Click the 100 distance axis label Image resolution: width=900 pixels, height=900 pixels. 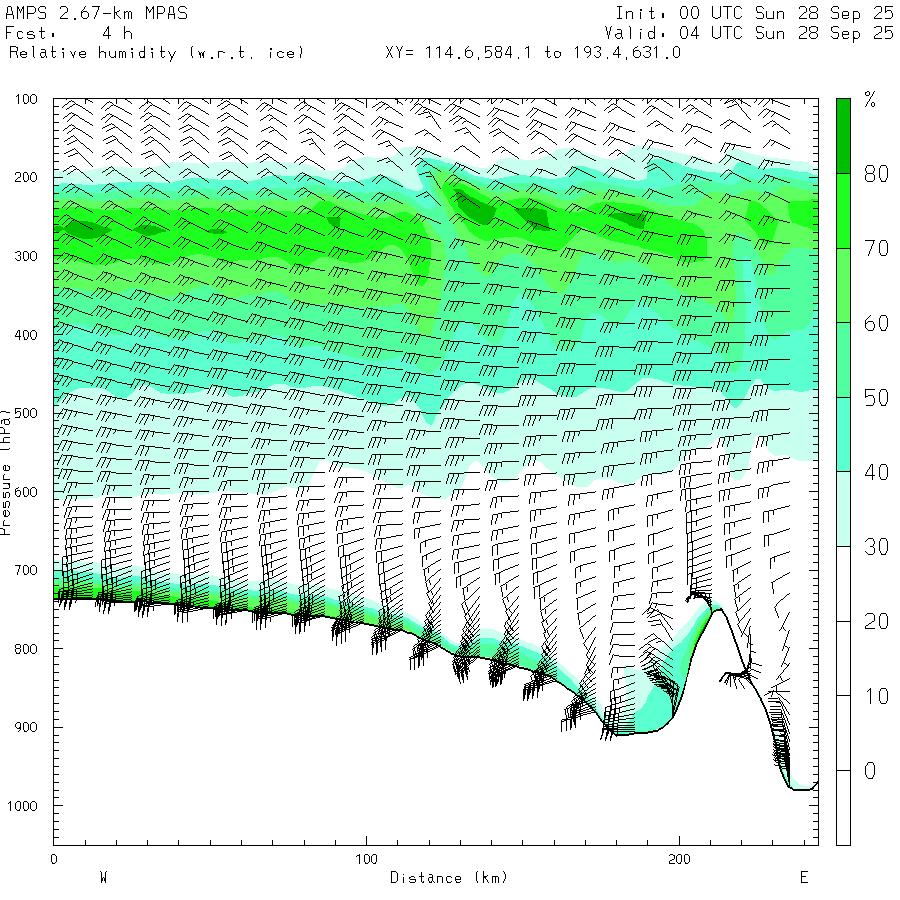[x=366, y=859]
